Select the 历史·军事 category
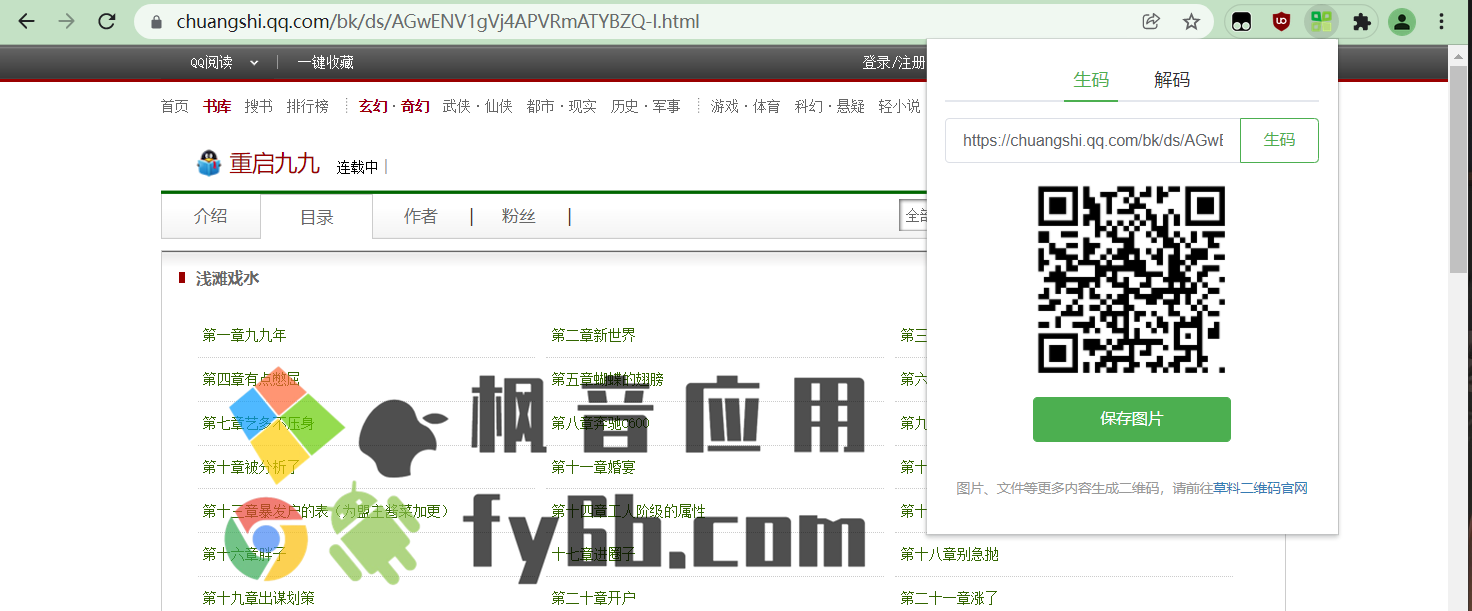Image resolution: width=1472 pixels, height=611 pixels. [x=646, y=106]
